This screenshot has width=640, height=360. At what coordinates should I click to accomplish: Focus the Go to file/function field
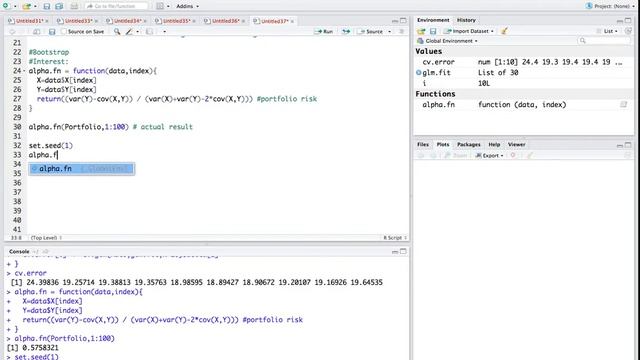tap(117, 6)
